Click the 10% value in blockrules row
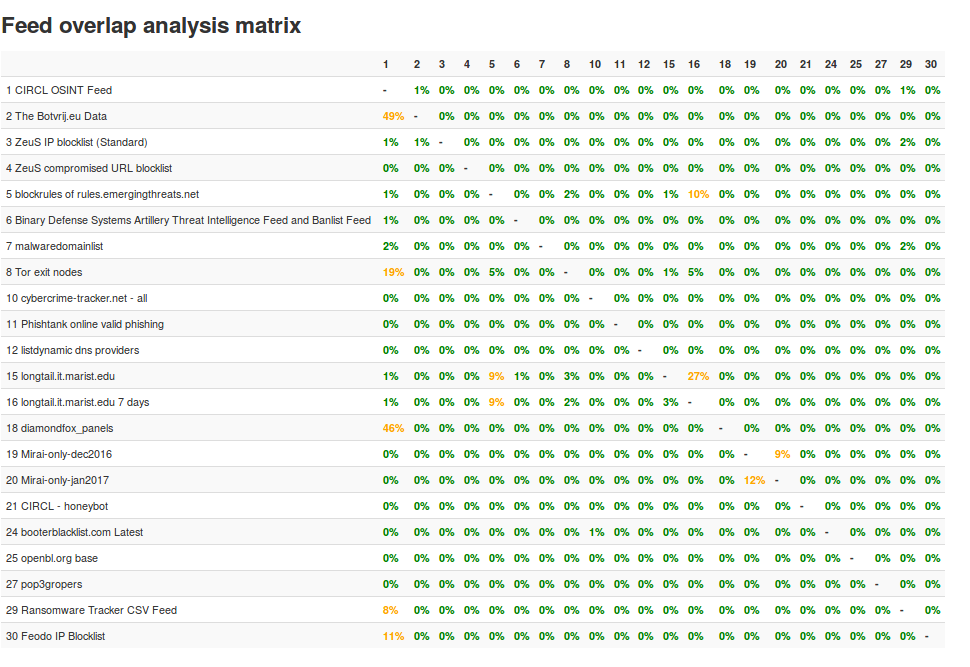This screenshot has height=667, width=970. point(698,194)
